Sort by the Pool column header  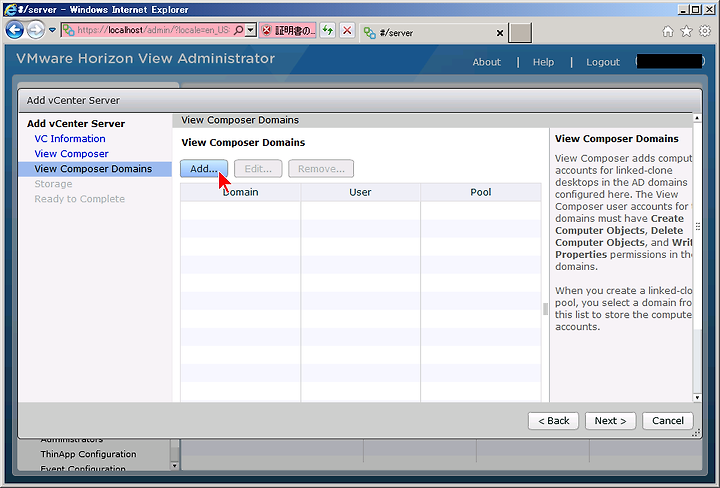coord(481,192)
